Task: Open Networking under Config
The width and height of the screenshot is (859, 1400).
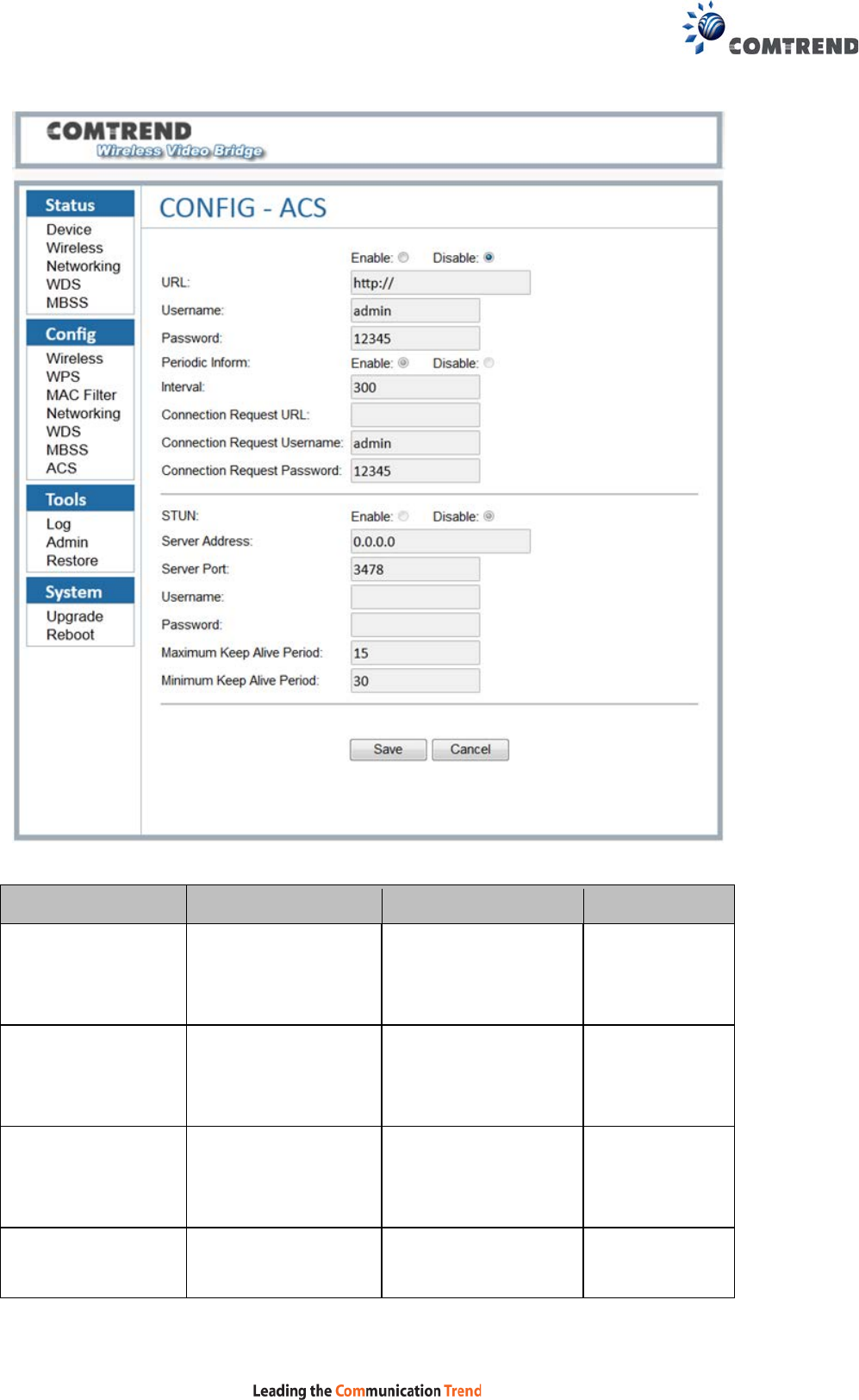Action: (84, 414)
